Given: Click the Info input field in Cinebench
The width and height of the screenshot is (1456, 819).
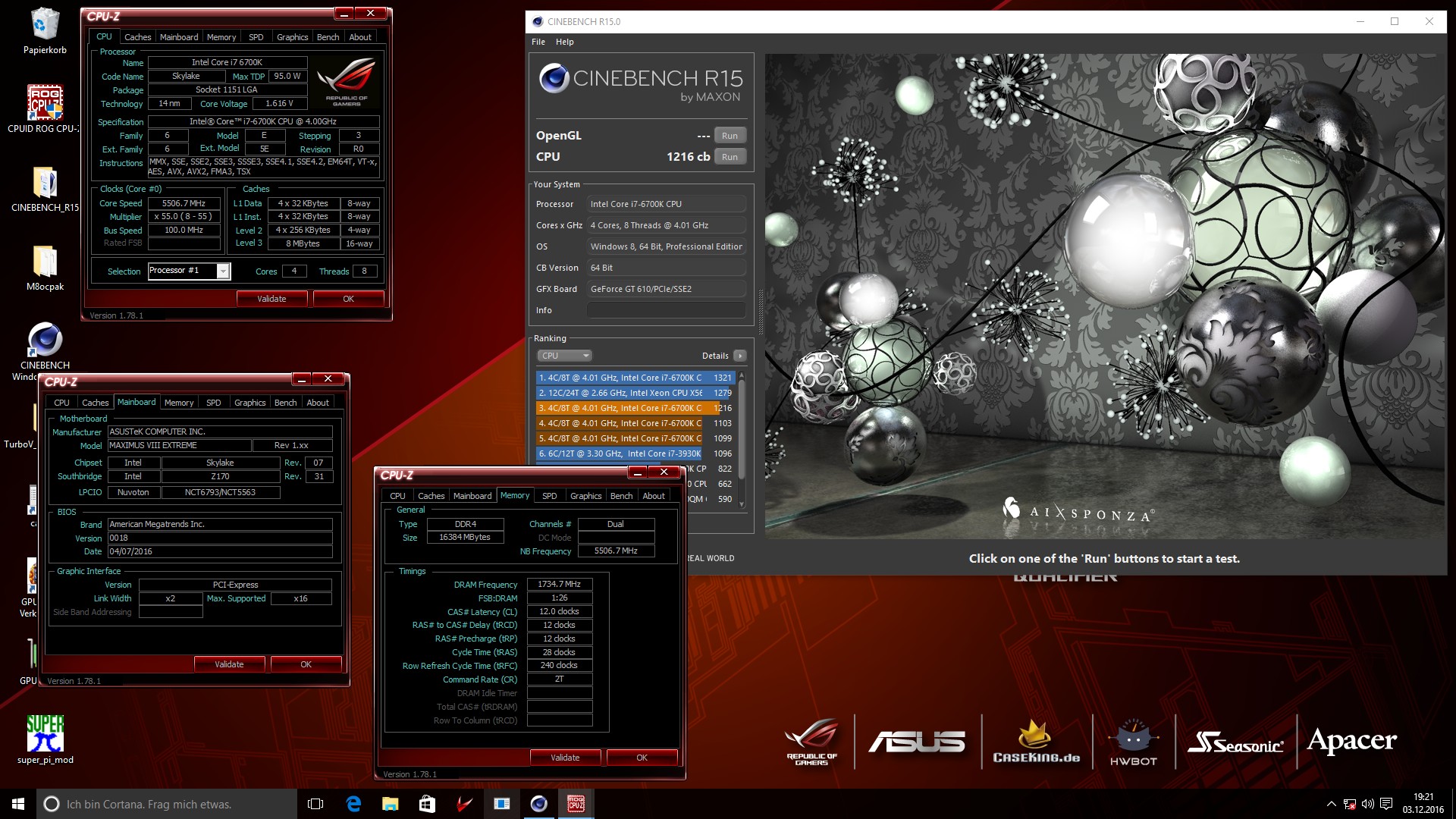Looking at the screenshot, I should tap(667, 310).
